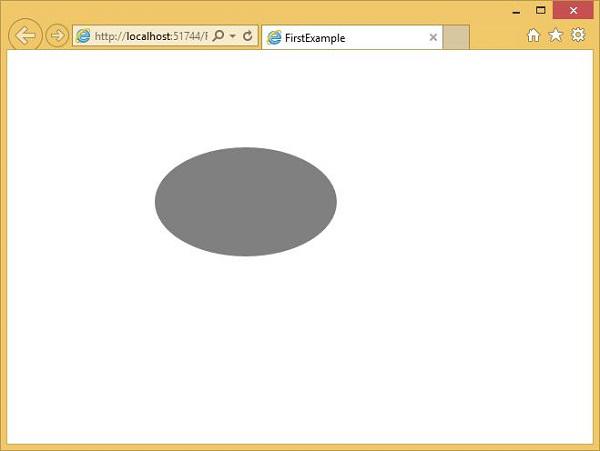Click the gray ellipse on the page
This screenshot has height=451, width=600.
[x=246, y=202]
